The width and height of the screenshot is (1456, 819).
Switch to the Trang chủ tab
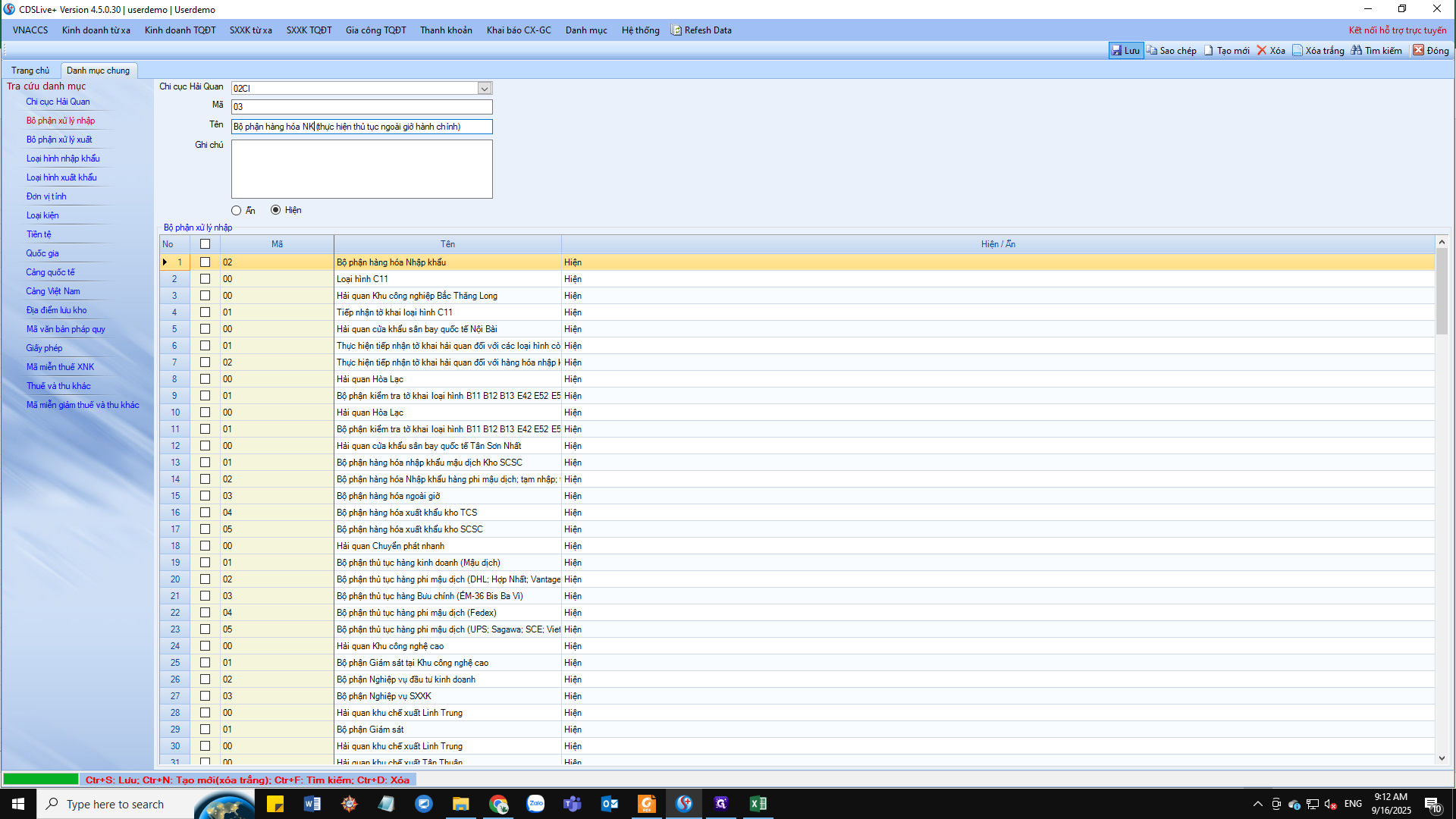[30, 71]
